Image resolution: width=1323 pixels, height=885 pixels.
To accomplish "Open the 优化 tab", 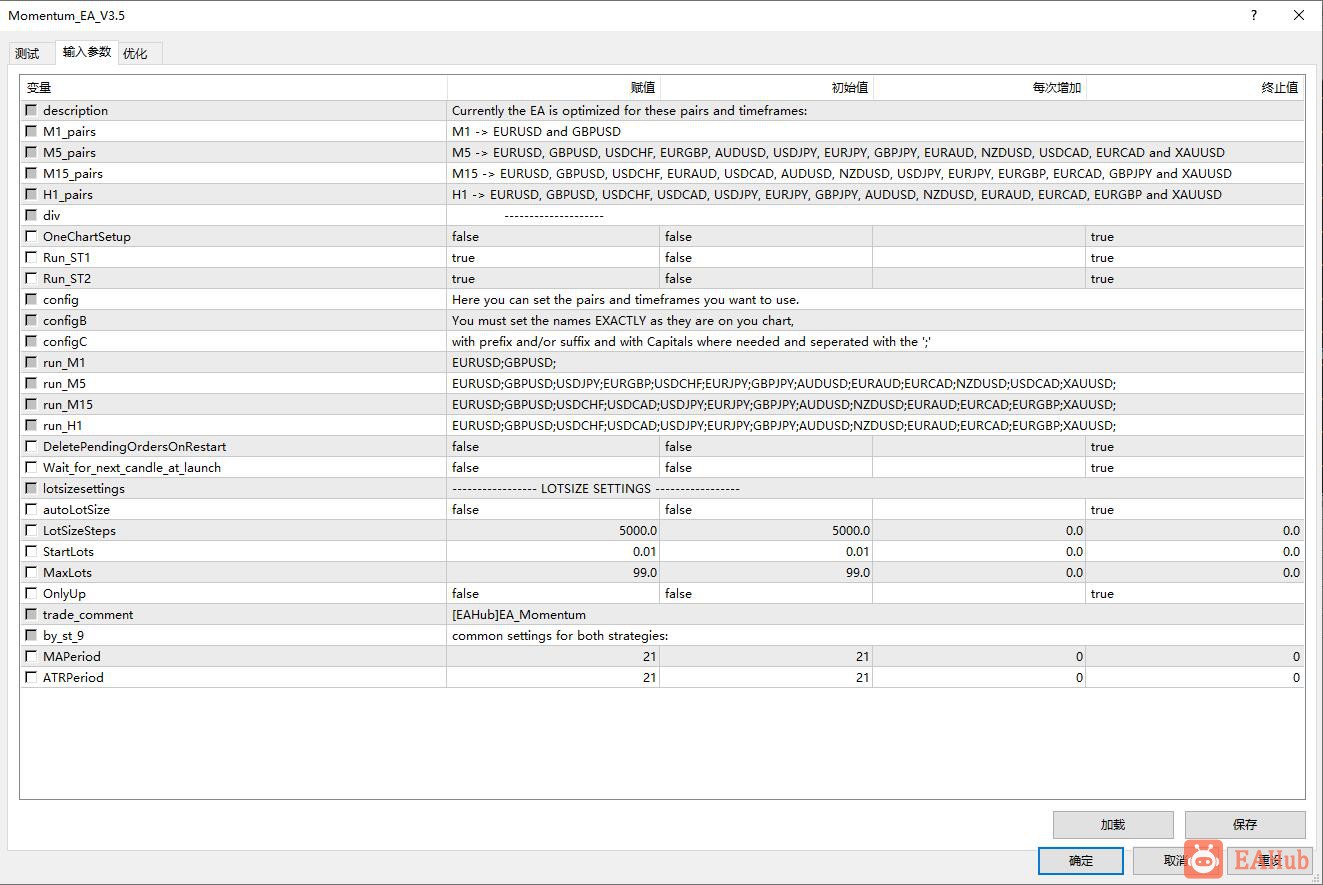I will tap(135, 53).
